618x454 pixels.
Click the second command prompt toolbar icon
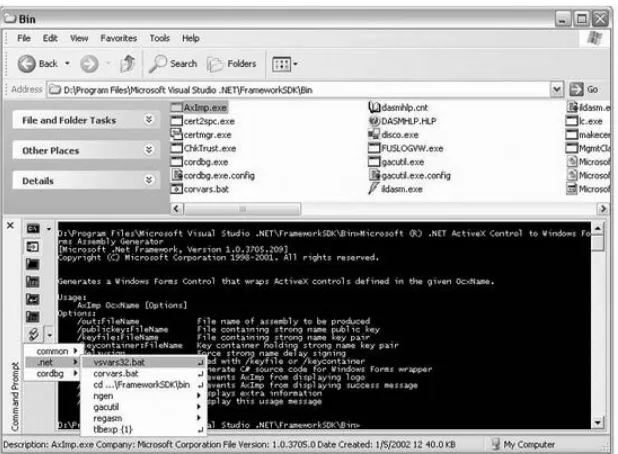(33, 247)
